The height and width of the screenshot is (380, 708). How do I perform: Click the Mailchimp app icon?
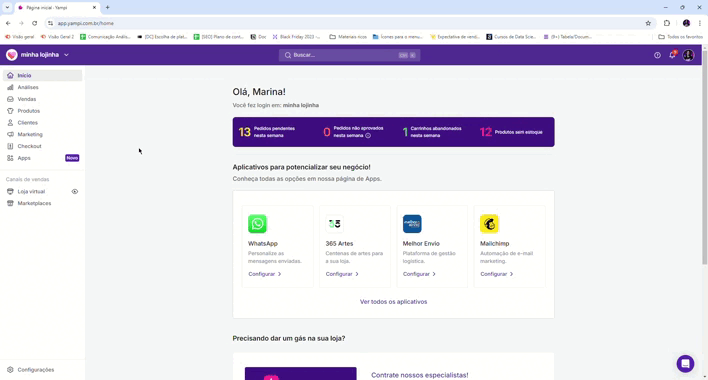pyautogui.click(x=489, y=224)
